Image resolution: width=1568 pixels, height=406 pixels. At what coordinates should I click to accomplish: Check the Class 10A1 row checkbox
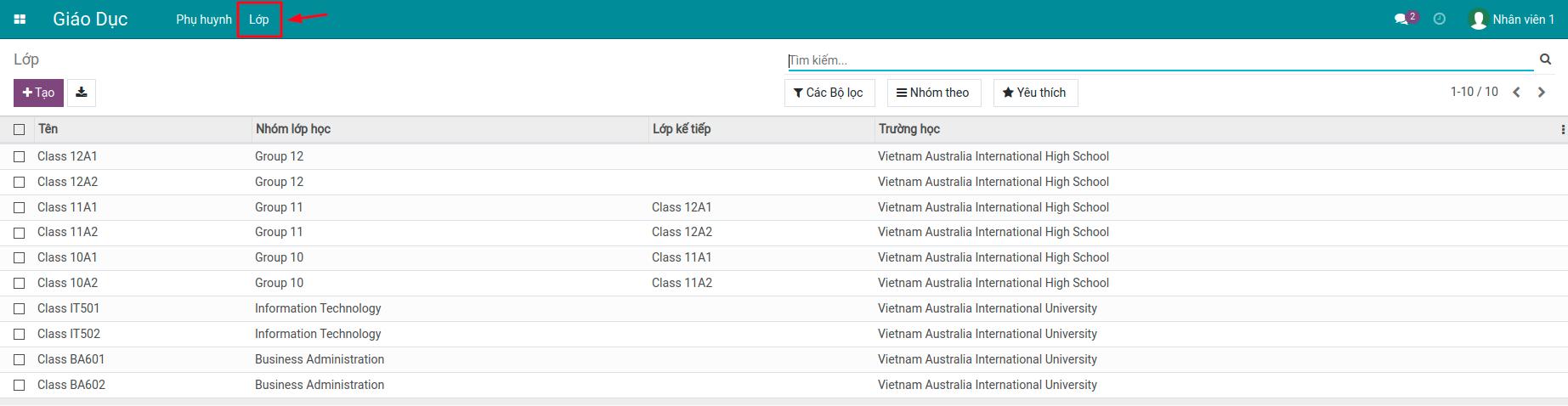click(20, 257)
